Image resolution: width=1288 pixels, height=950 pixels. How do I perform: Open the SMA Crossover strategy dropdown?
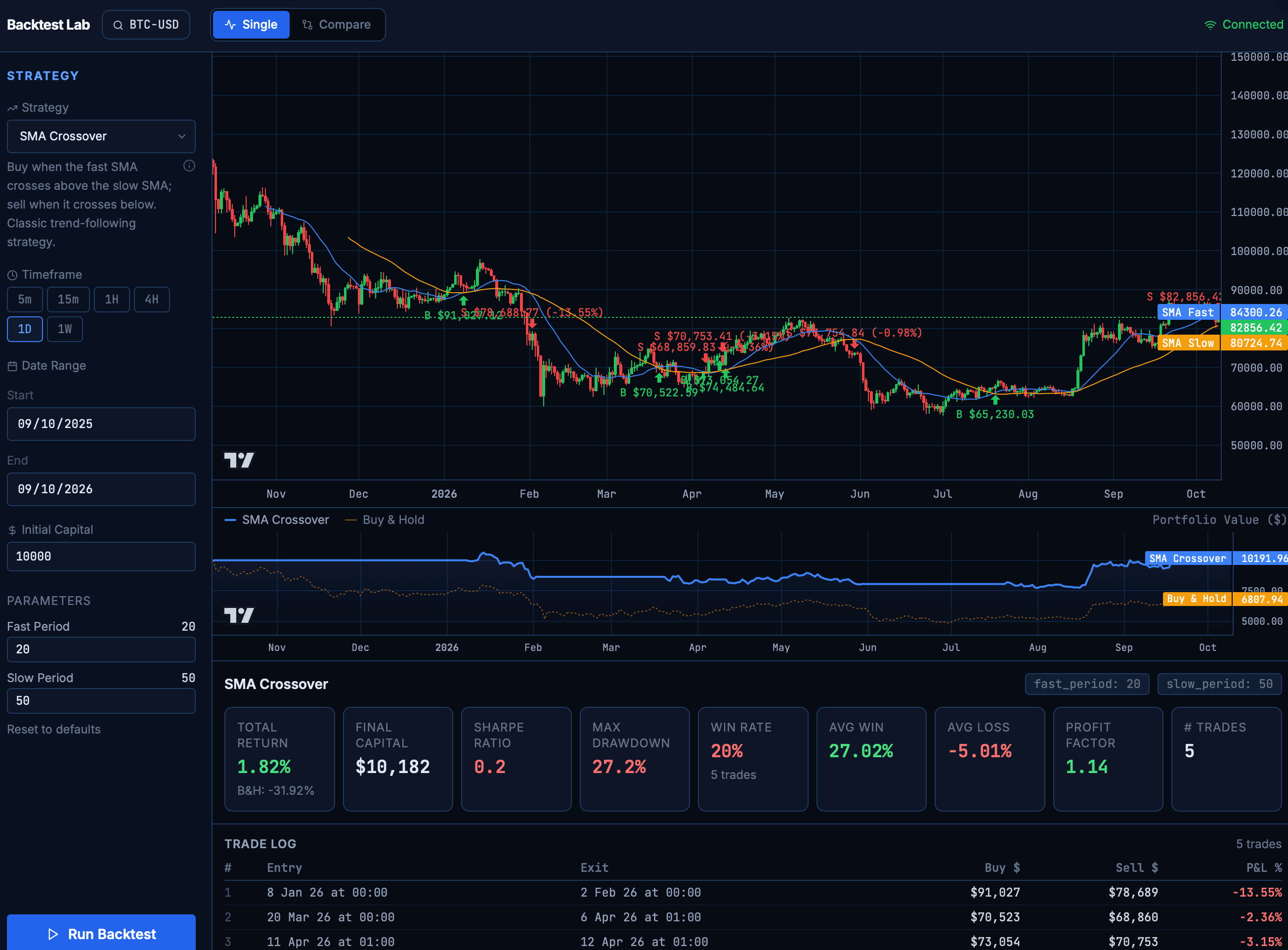pyautogui.click(x=101, y=136)
